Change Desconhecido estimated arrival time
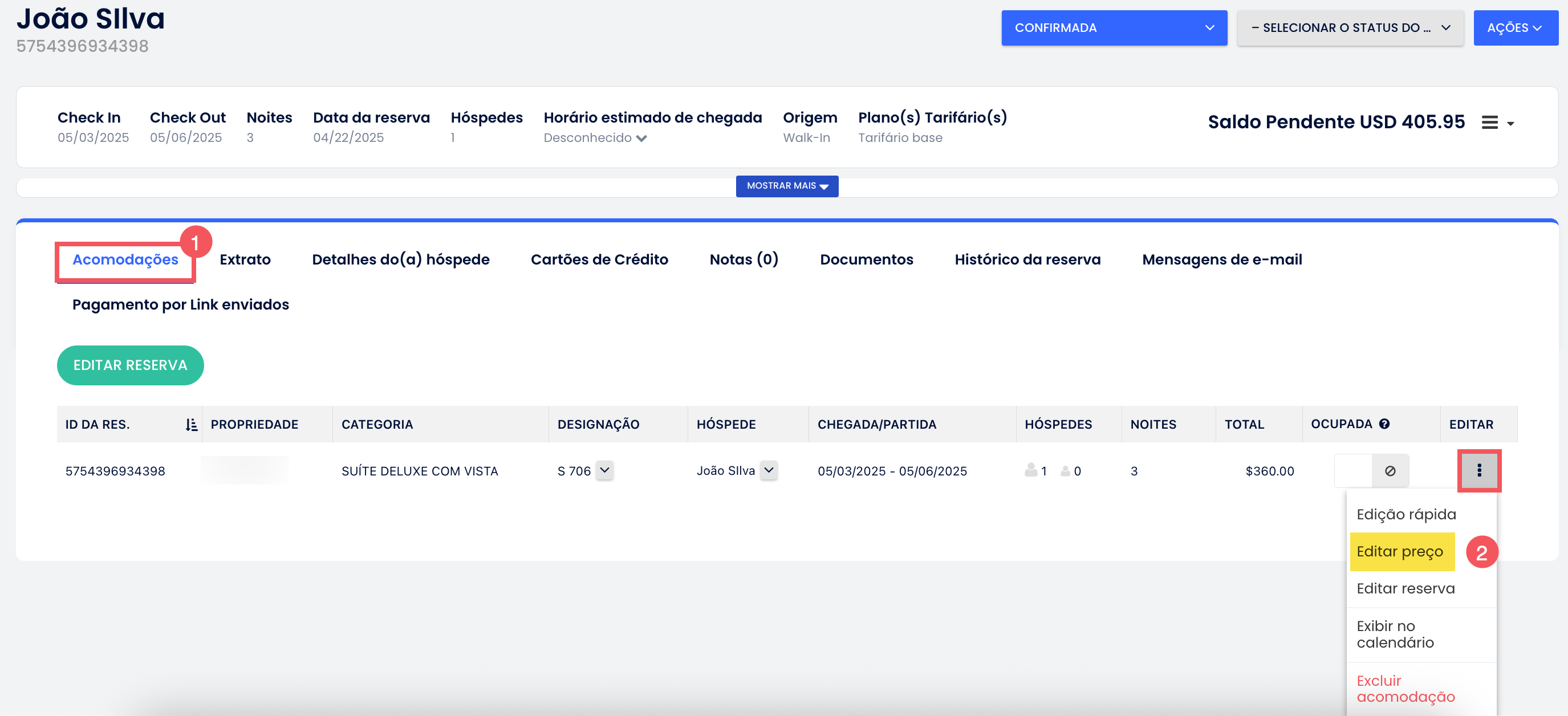The width and height of the screenshot is (1568, 716). coord(595,138)
